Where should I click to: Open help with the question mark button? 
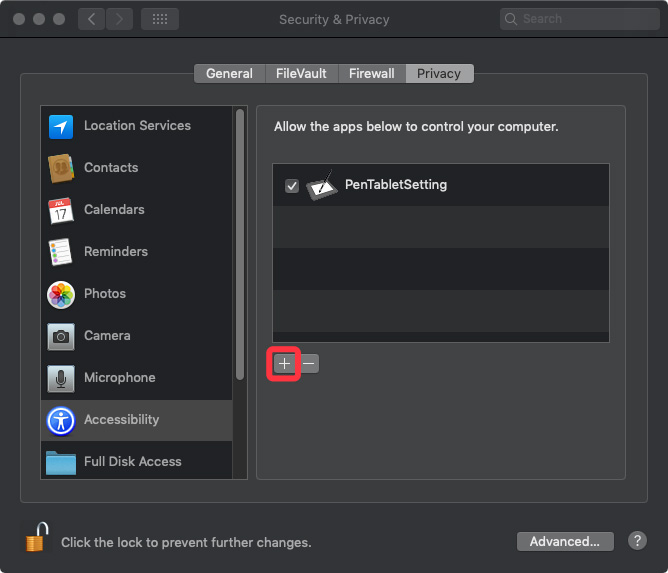(x=637, y=541)
